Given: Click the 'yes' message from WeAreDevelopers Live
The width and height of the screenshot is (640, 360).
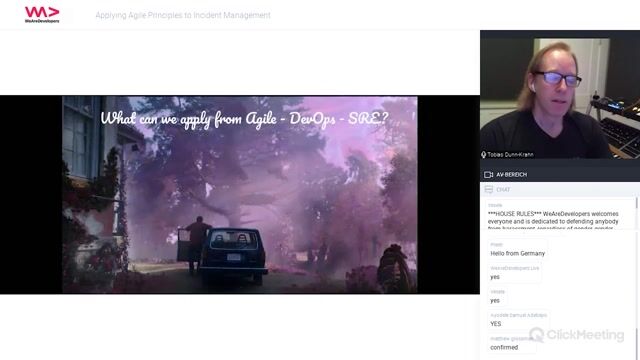Looking at the screenshot, I should pos(495,277).
